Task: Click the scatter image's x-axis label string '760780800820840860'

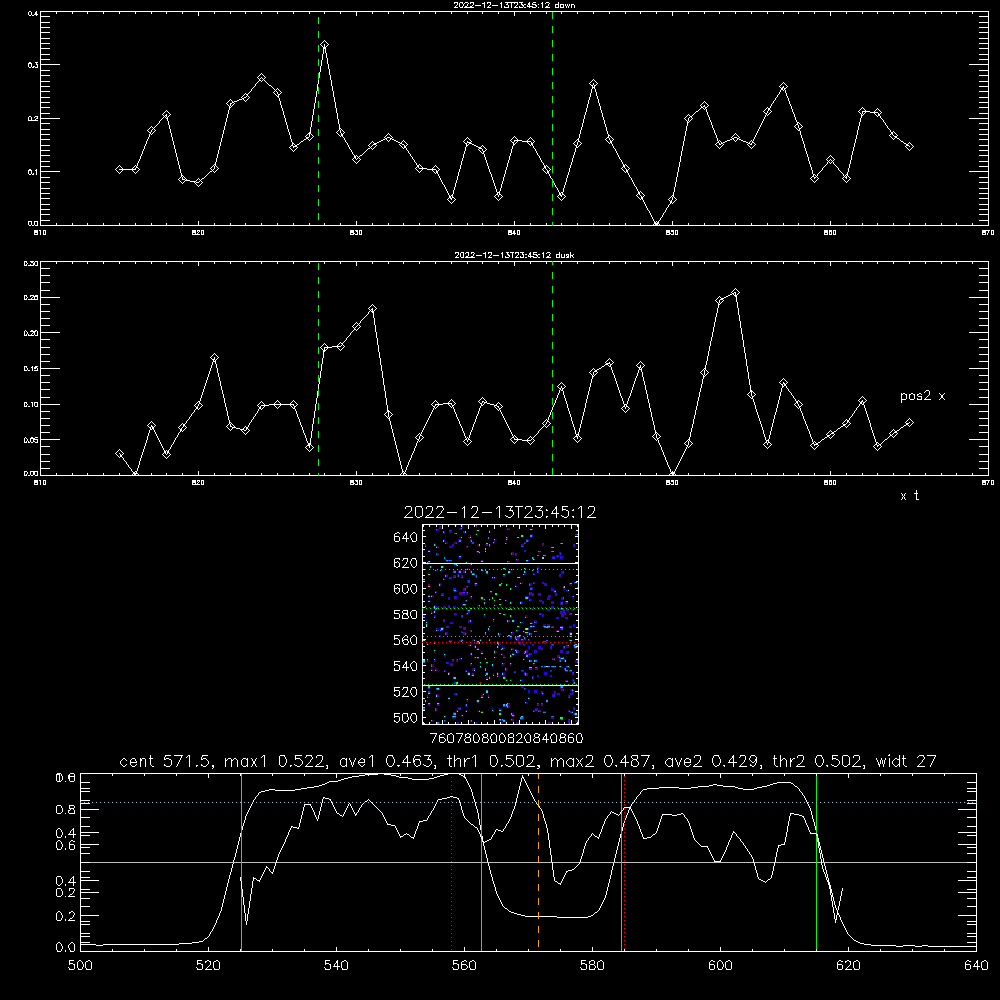Action: tap(506, 739)
